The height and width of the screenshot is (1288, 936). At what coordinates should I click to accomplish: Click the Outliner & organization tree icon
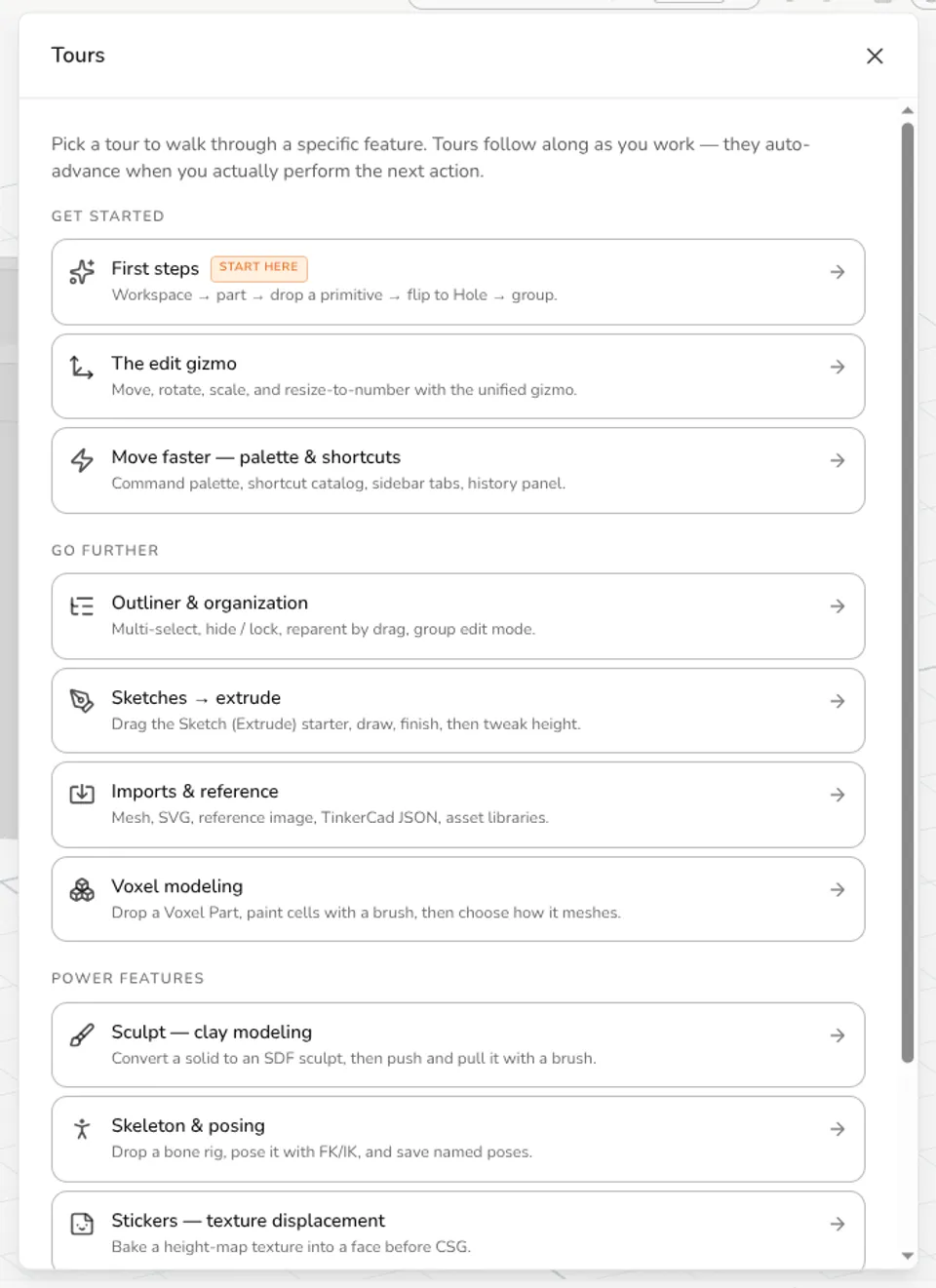point(82,606)
